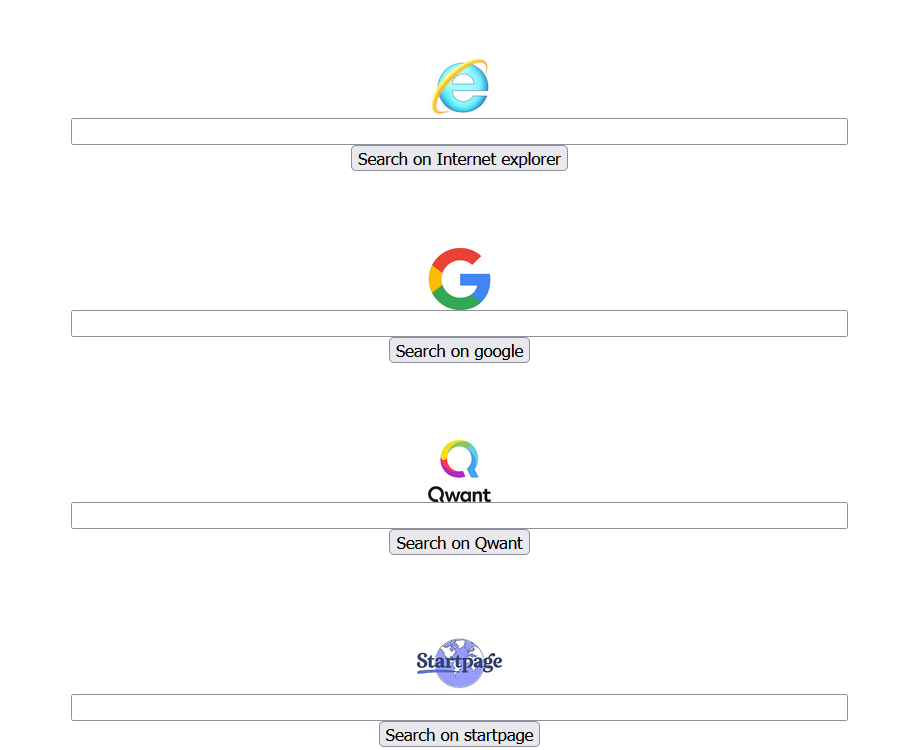Click the Internet Explorer logo
Viewport: 921px width, 750px height.
(x=460, y=86)
